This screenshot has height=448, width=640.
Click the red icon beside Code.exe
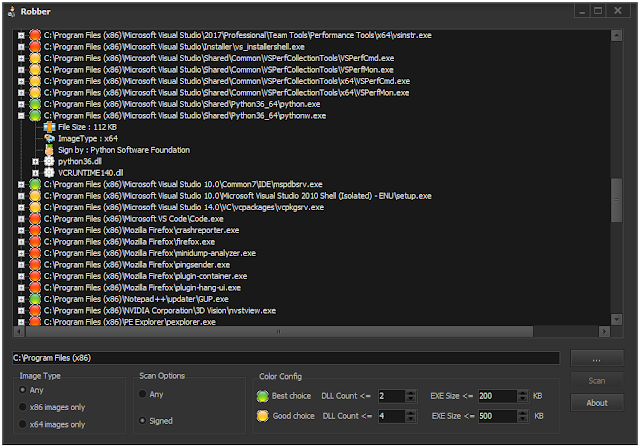35,219
